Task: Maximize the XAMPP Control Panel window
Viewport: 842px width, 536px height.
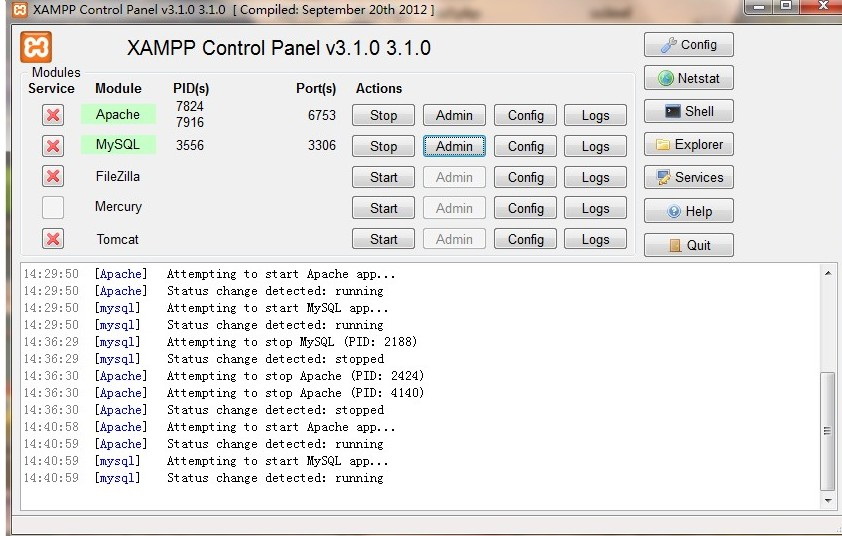Action: click(786, 6)
